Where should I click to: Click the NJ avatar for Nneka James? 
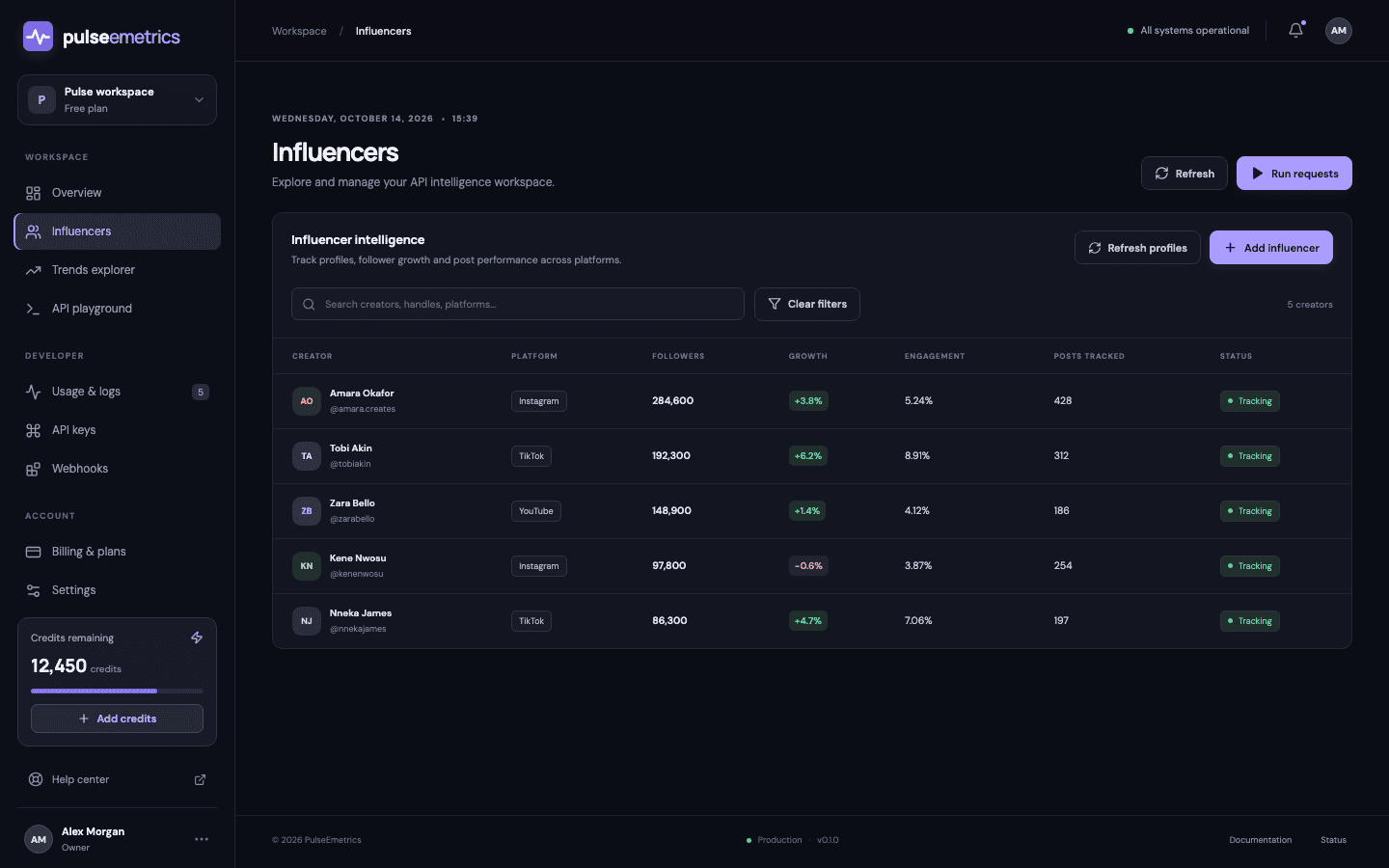pos(307,621)
